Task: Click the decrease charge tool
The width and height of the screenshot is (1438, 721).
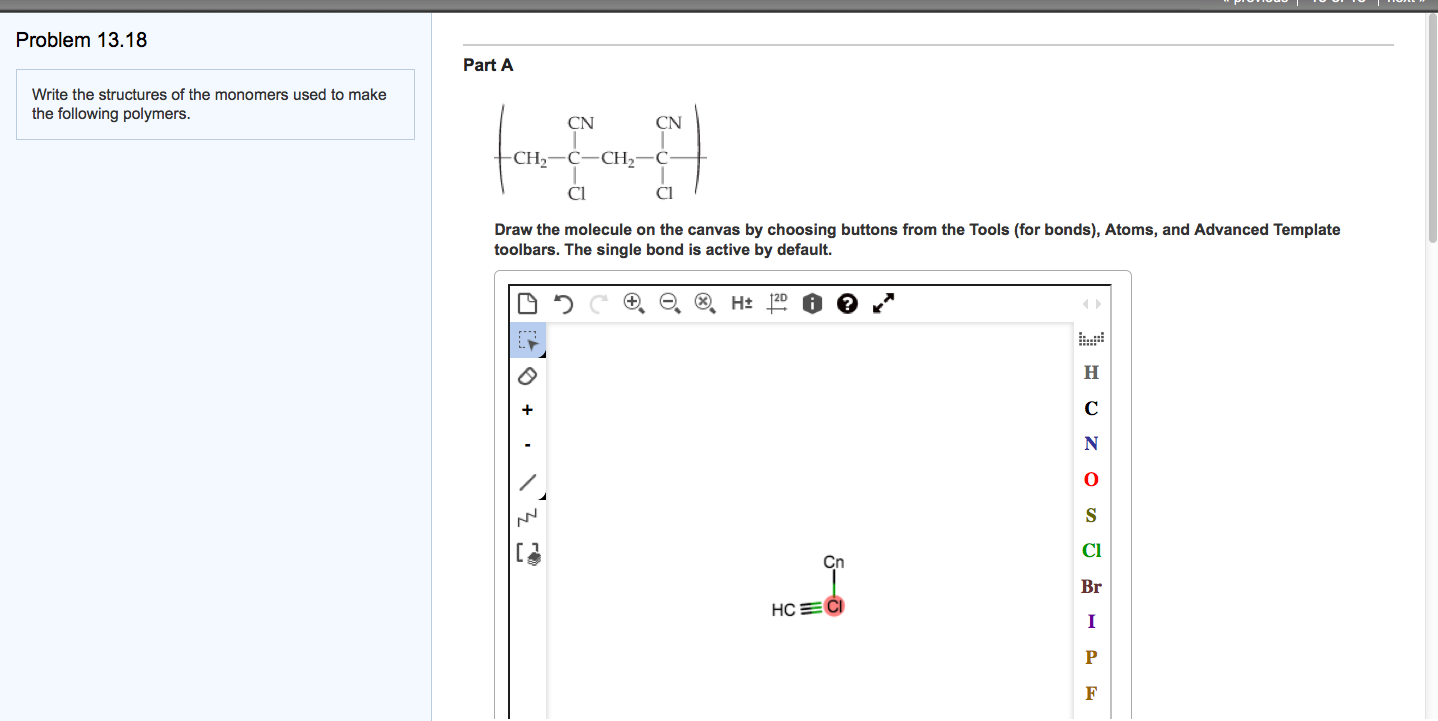Action: click(x=528, y=443)
